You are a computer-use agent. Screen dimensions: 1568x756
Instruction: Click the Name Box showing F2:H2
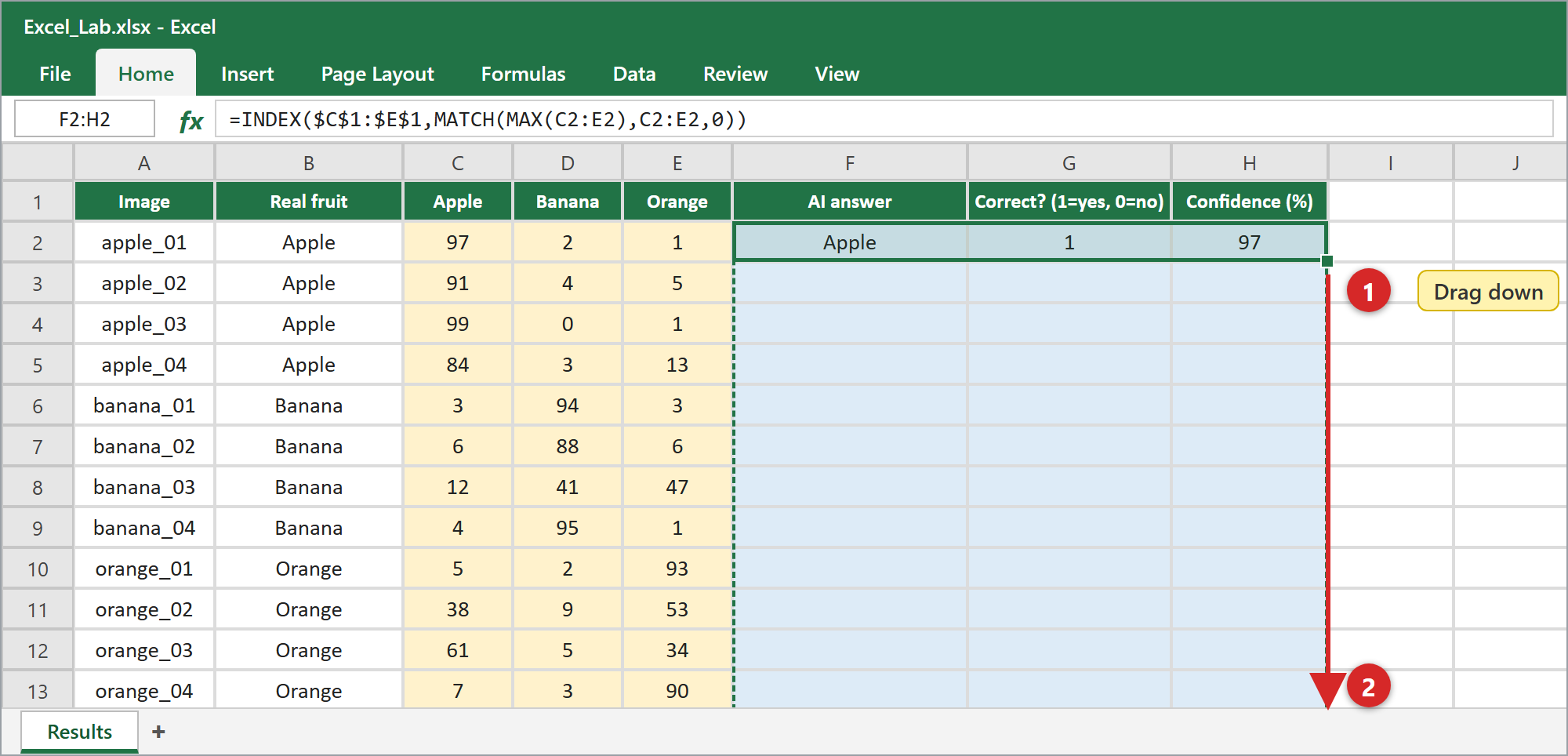coord(85,119)
